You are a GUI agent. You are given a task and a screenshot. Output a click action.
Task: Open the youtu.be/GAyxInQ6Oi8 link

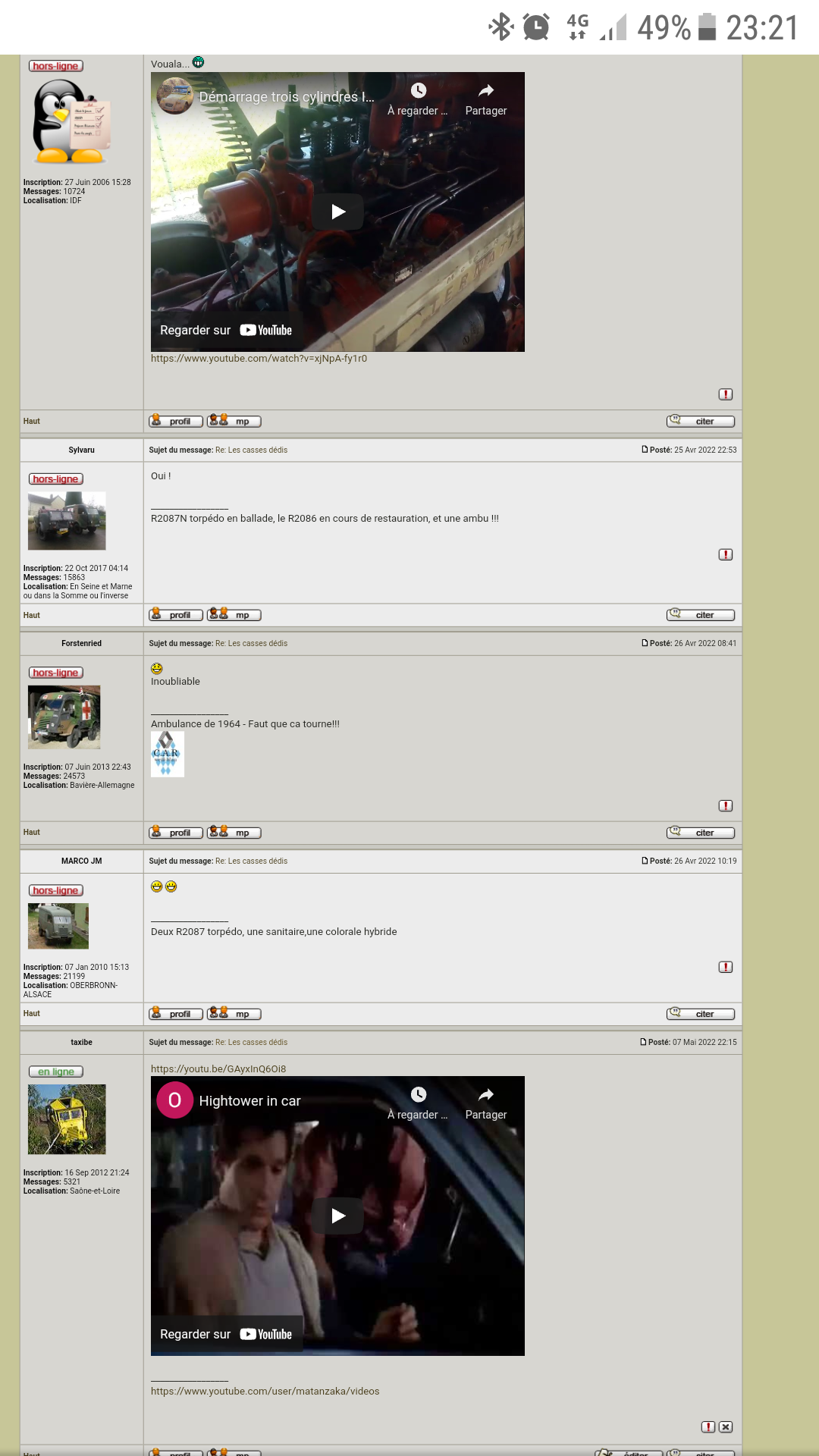click(218, 1068)
